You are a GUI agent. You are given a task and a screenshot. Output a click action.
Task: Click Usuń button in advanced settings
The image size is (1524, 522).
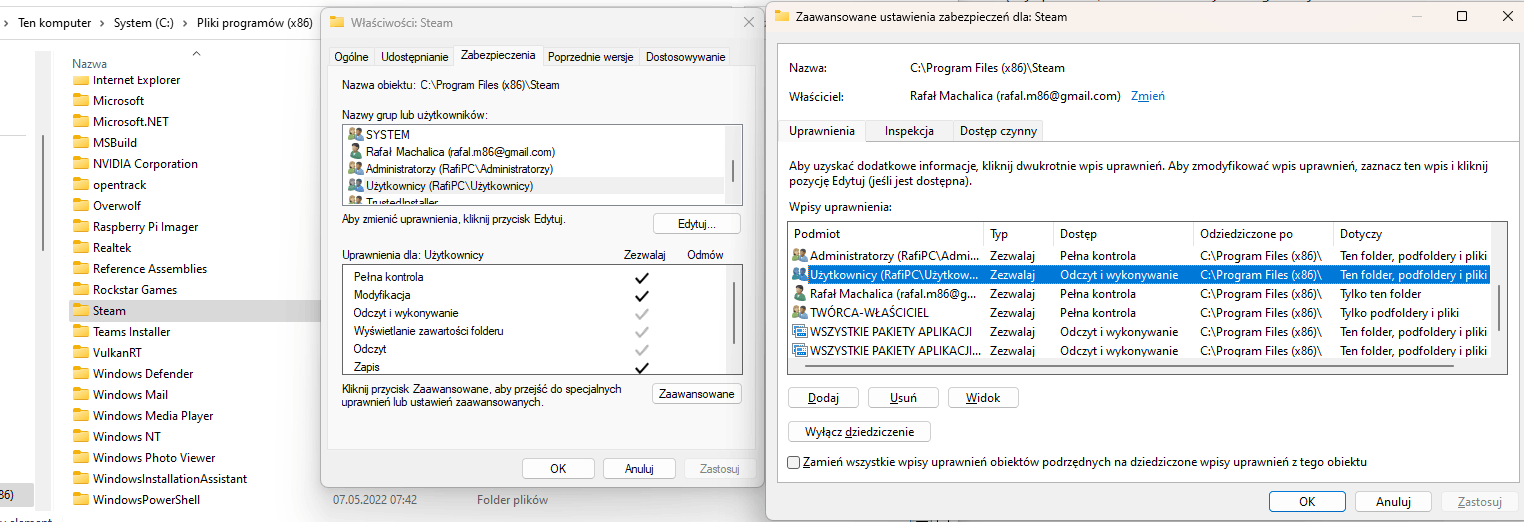[904, 398]
